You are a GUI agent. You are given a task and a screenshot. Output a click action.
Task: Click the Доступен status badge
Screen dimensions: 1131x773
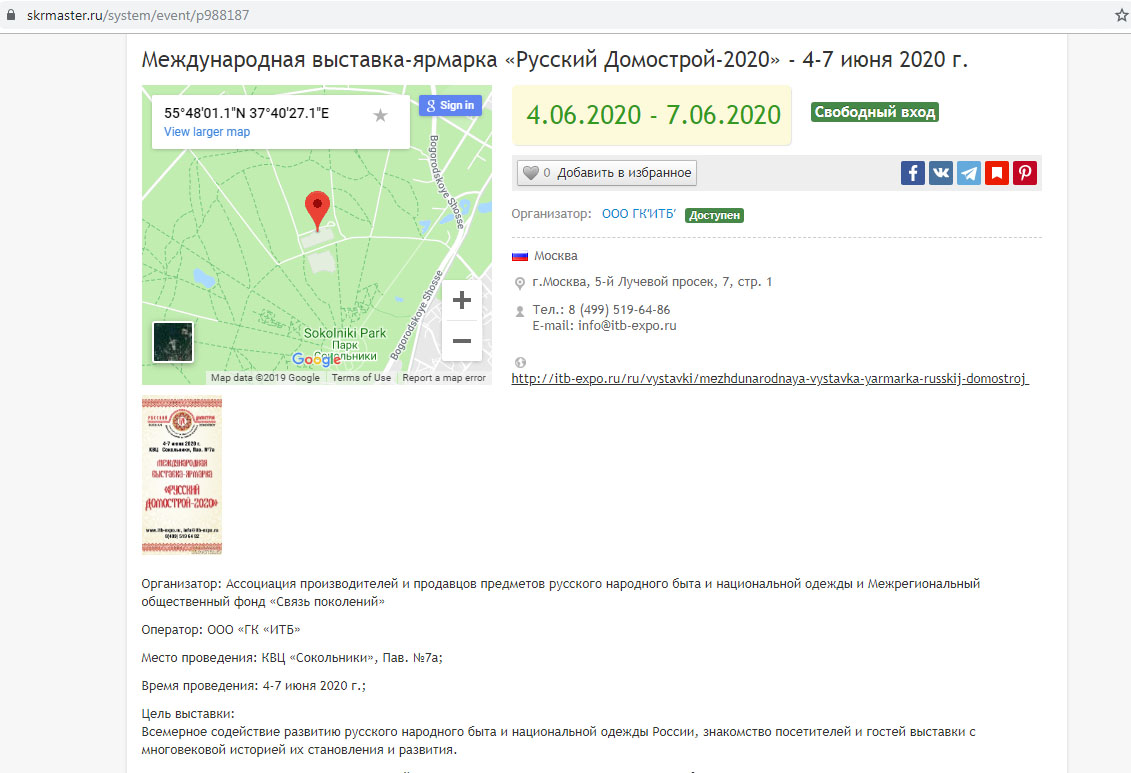[x=714, y=215]
